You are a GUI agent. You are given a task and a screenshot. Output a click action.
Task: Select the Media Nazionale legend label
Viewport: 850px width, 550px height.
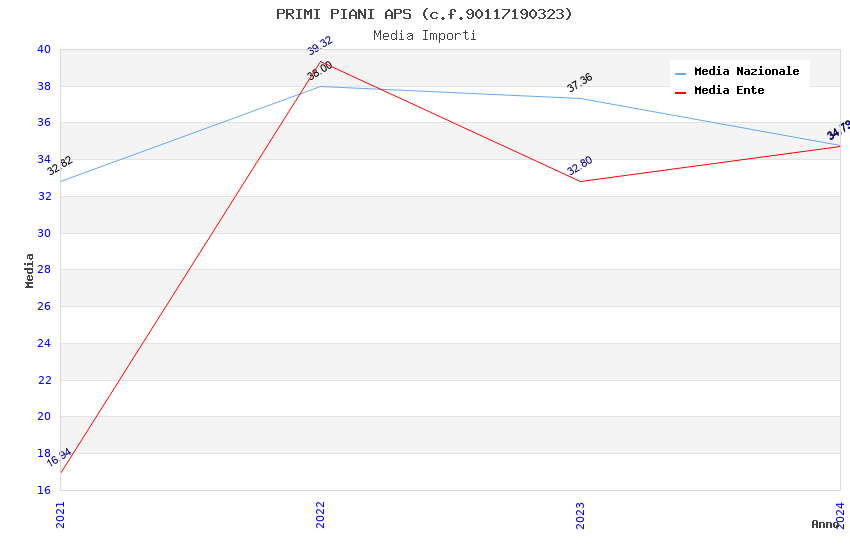(x=746, y=72)
